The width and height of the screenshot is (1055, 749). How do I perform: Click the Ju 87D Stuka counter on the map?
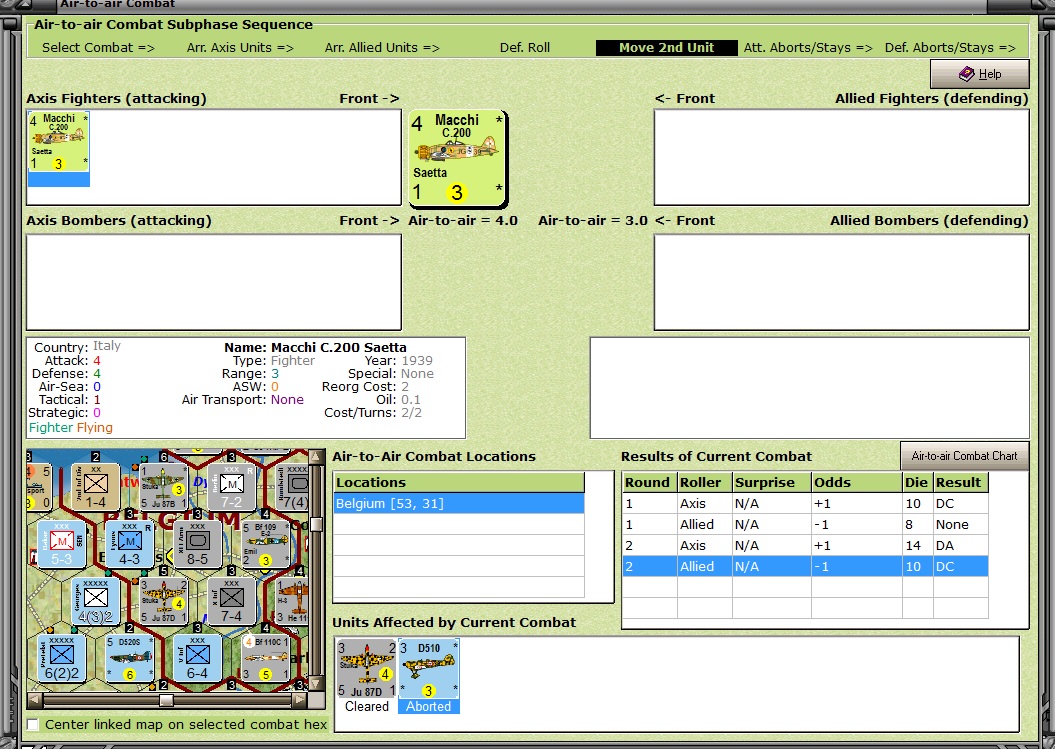pyautogui.click(x=163, y=601)
